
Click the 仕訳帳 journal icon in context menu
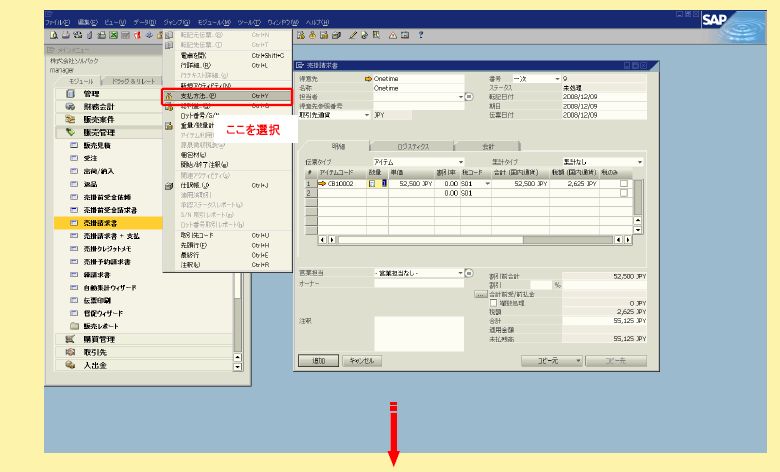click(x=169, y=186)
